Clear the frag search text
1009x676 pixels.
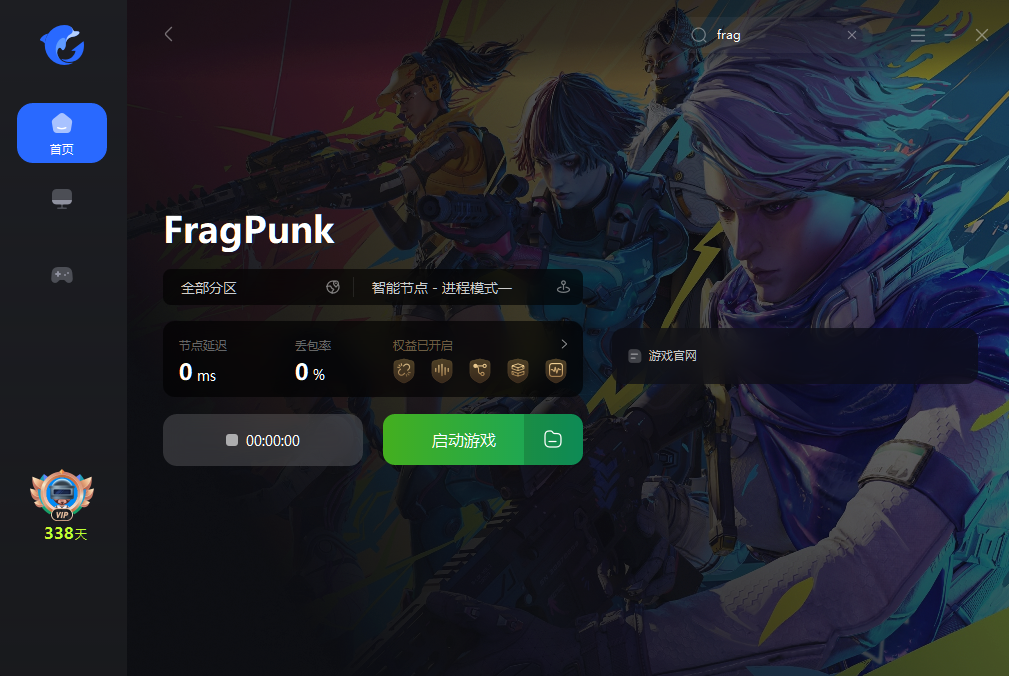852,35
